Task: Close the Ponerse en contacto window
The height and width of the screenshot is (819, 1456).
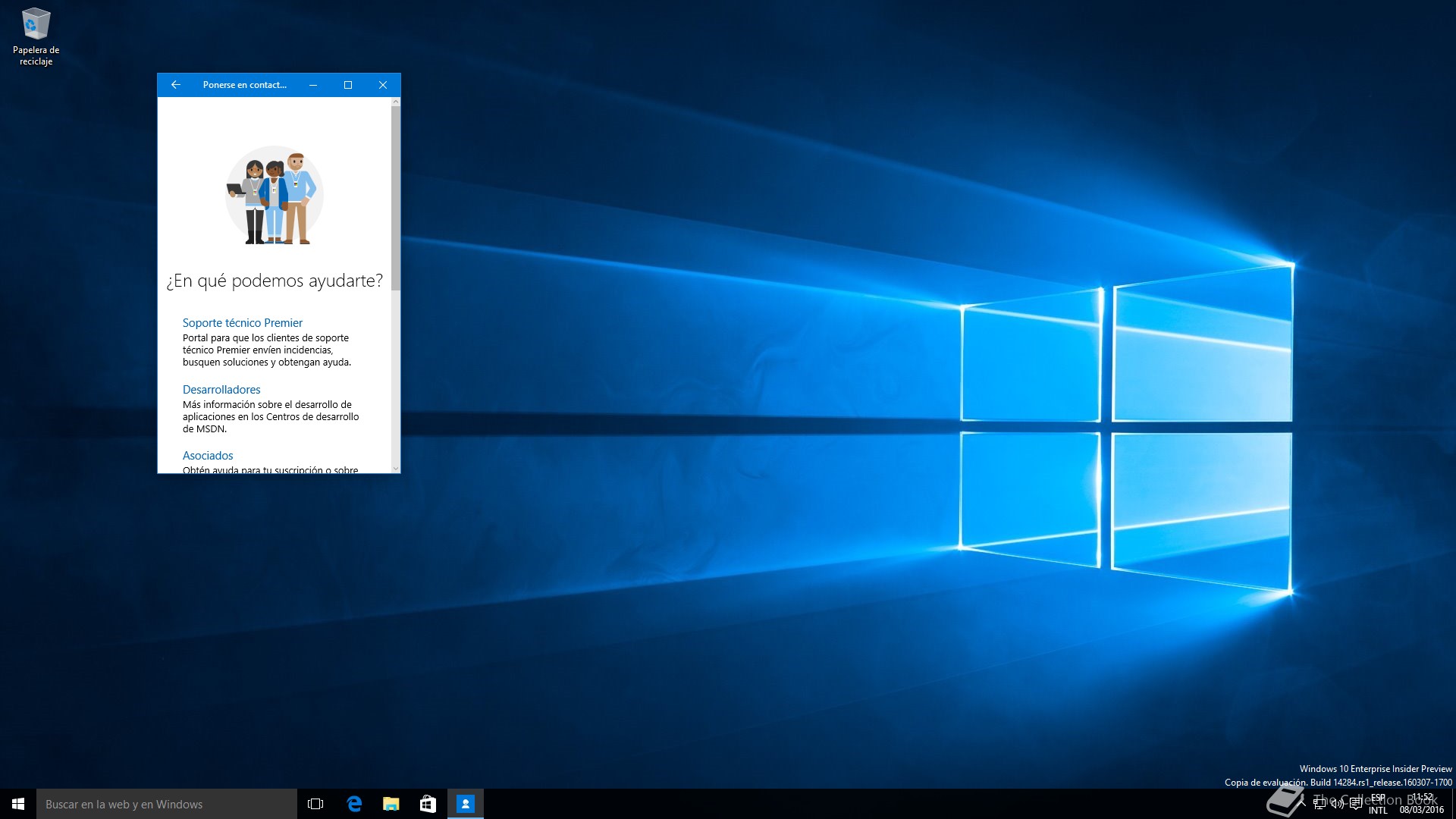Action: coord(383,85)
